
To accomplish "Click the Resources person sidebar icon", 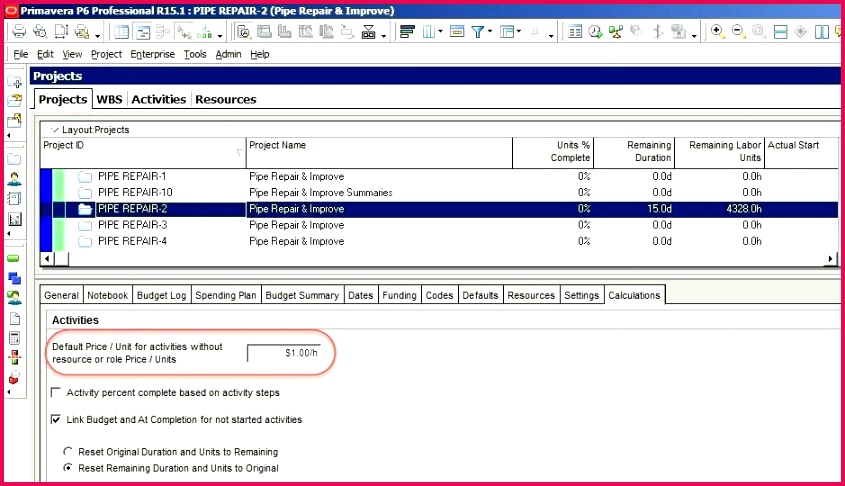I will [x=15, y=179].
